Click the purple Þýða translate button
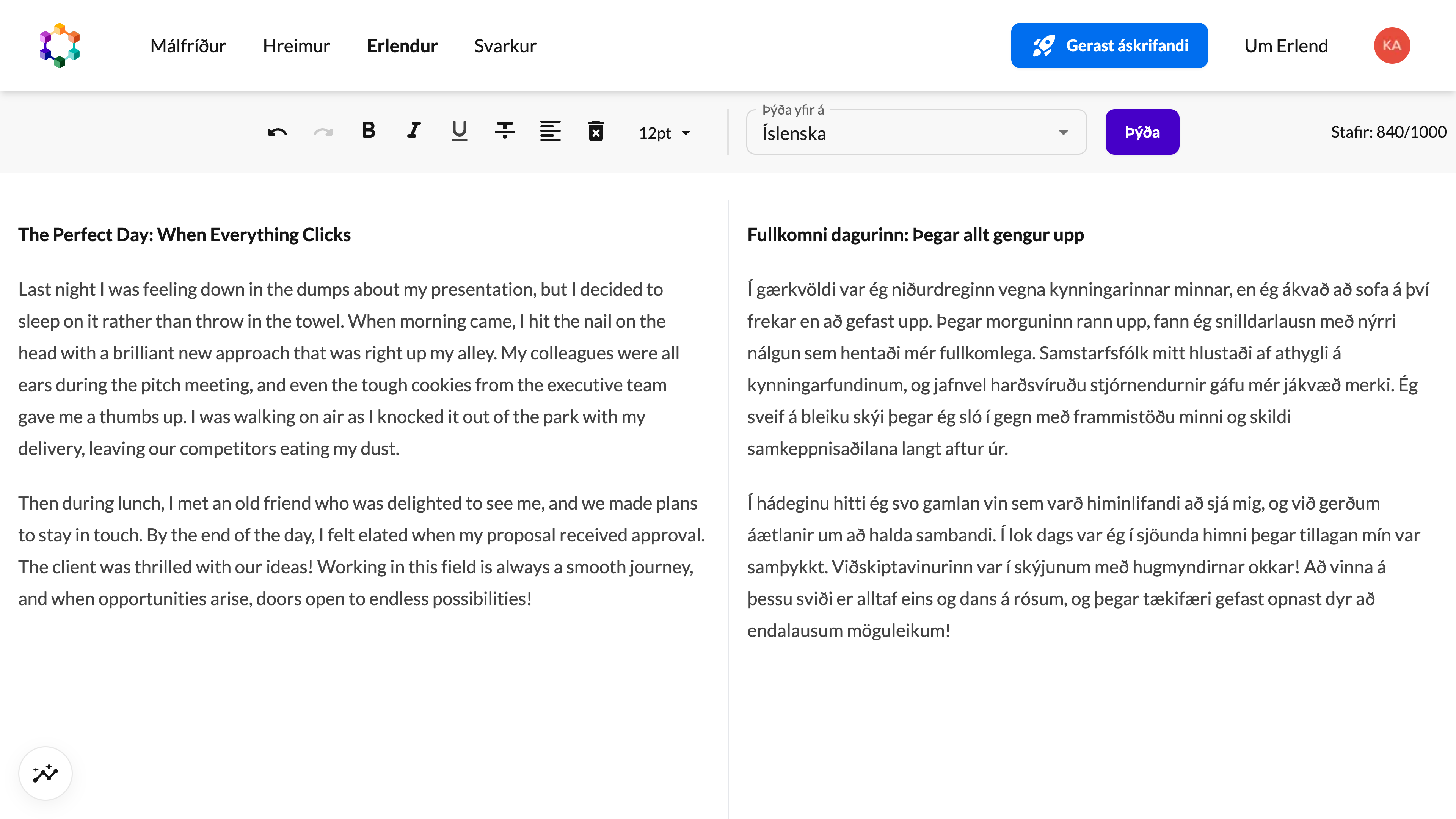Screen dimensions: 1456x819 pos(1142,132)
